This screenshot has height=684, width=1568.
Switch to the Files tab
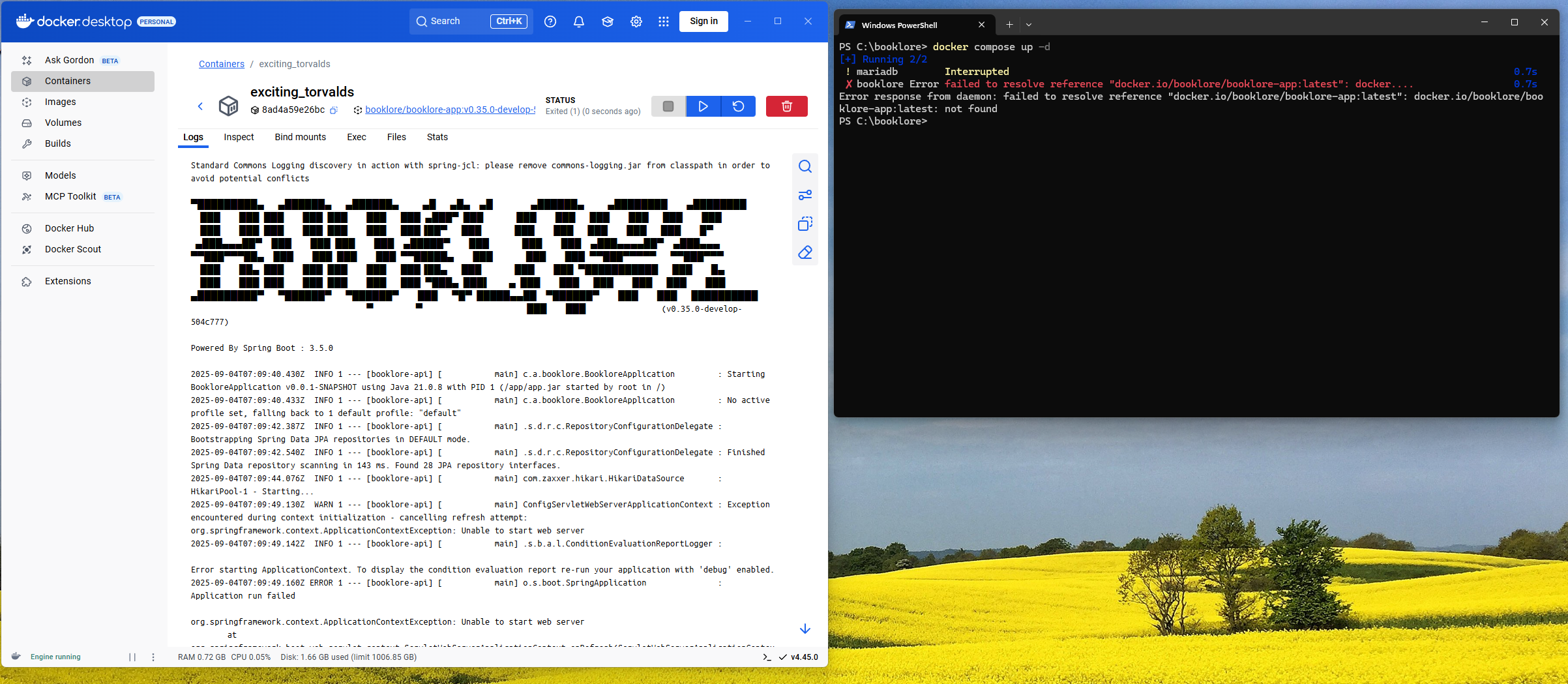pos(396,137)
